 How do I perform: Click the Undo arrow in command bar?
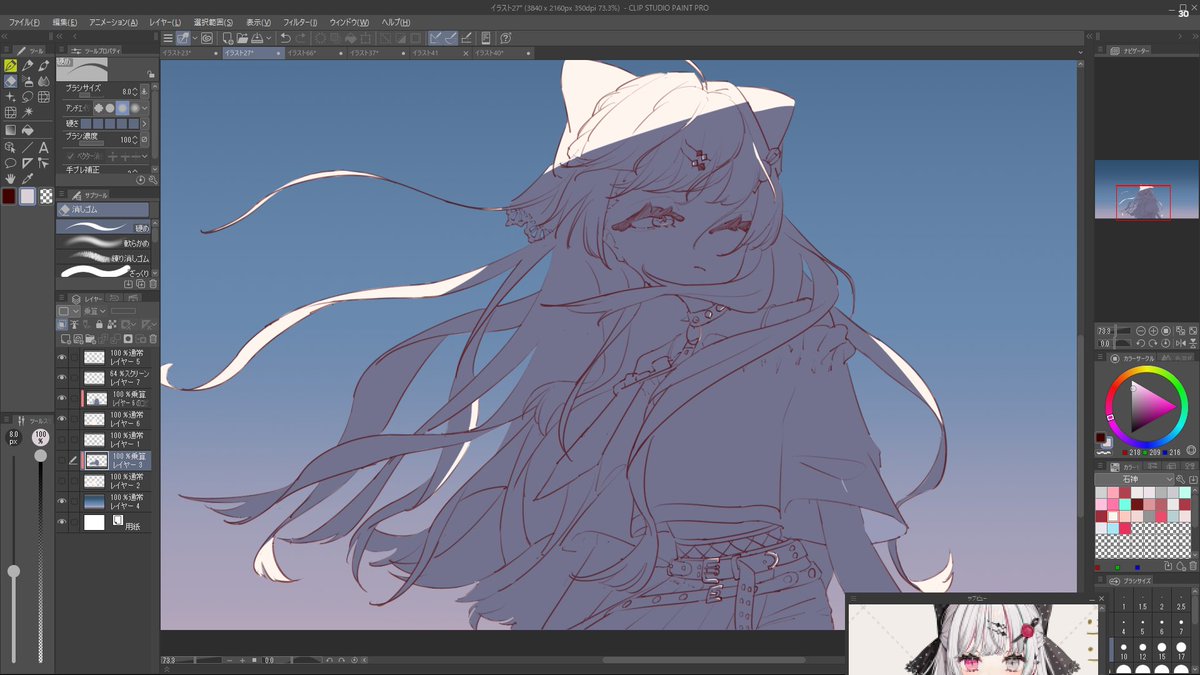[x=285, y=38]
